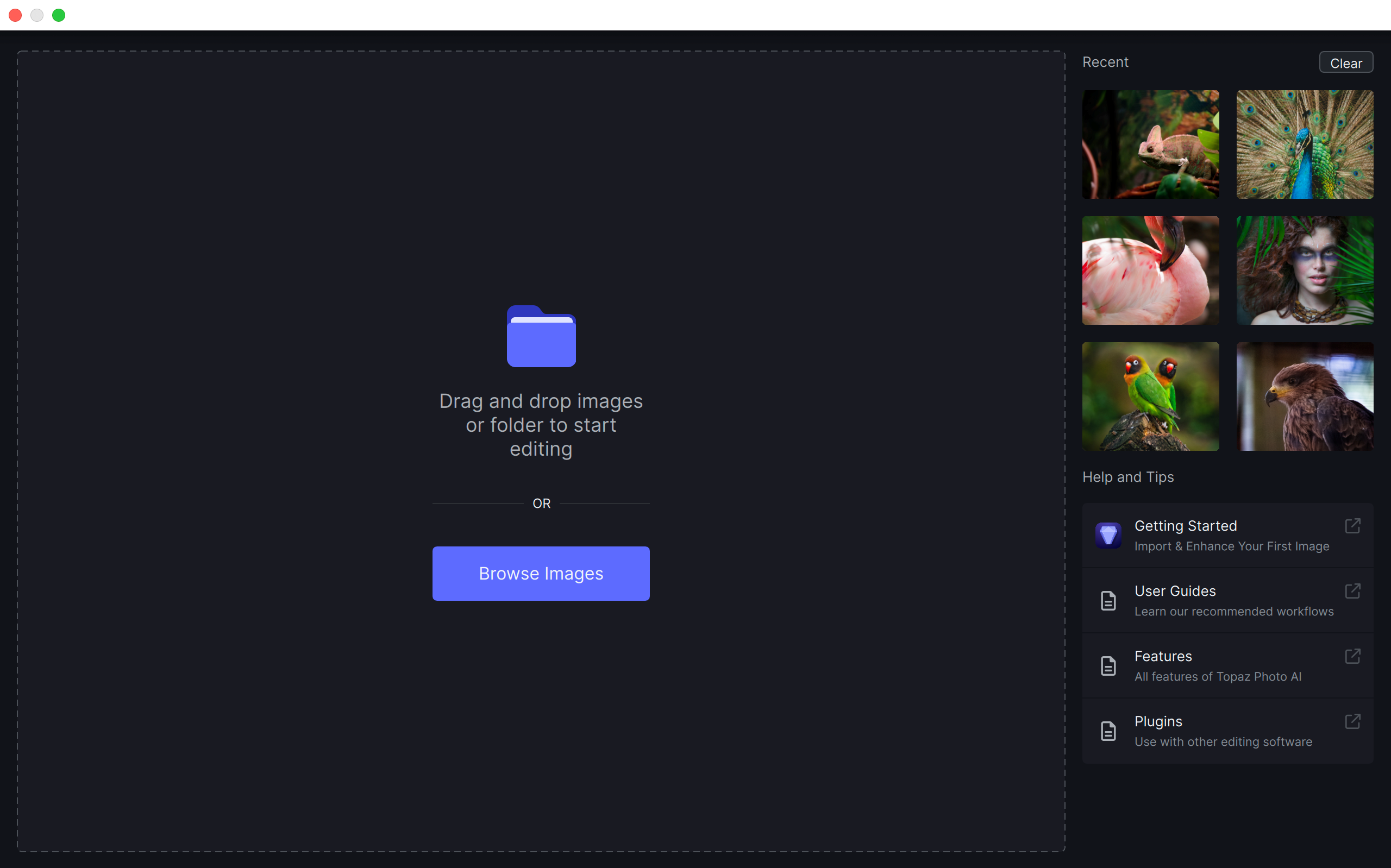Screen dimensions: 1391x868
Task: Clear the recent images list
Action: [x=1346, y=62]
